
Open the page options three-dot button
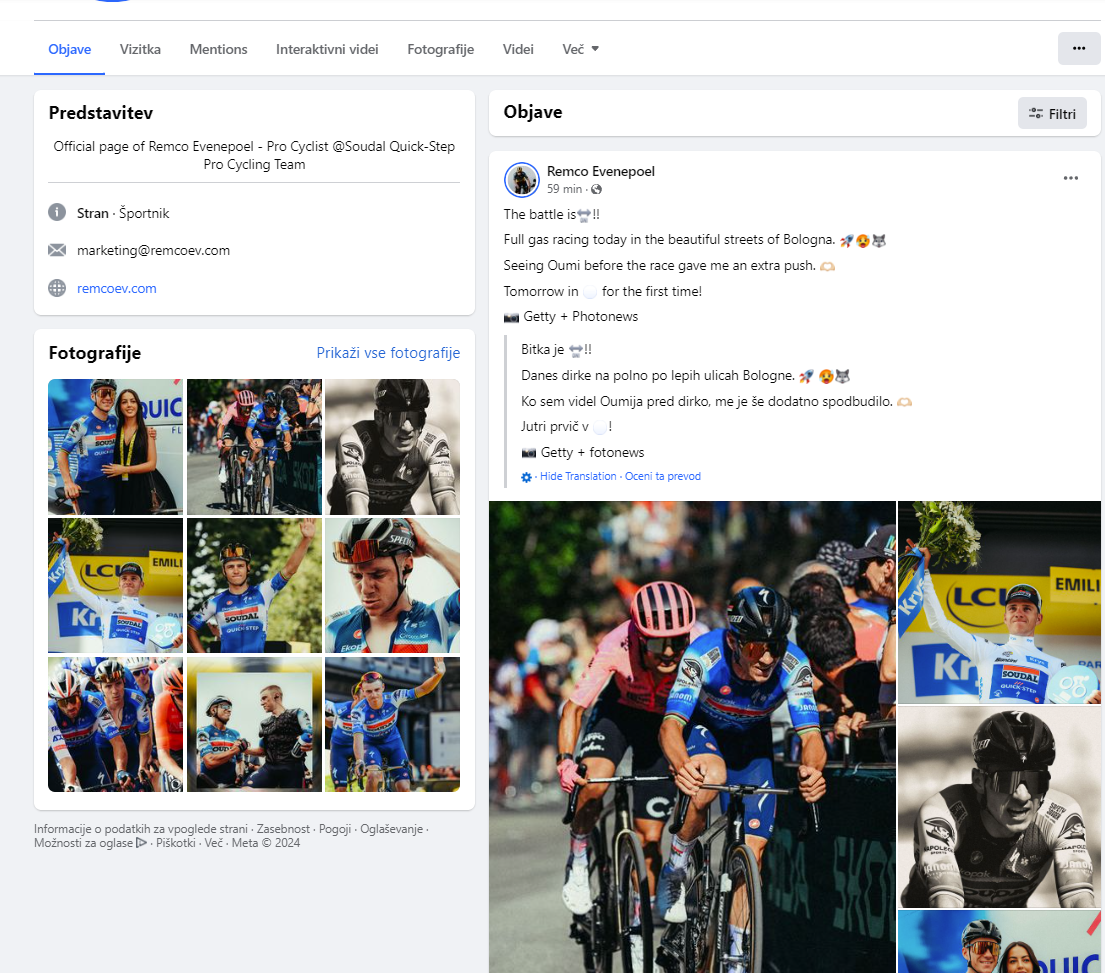(x=1078, y=48)
